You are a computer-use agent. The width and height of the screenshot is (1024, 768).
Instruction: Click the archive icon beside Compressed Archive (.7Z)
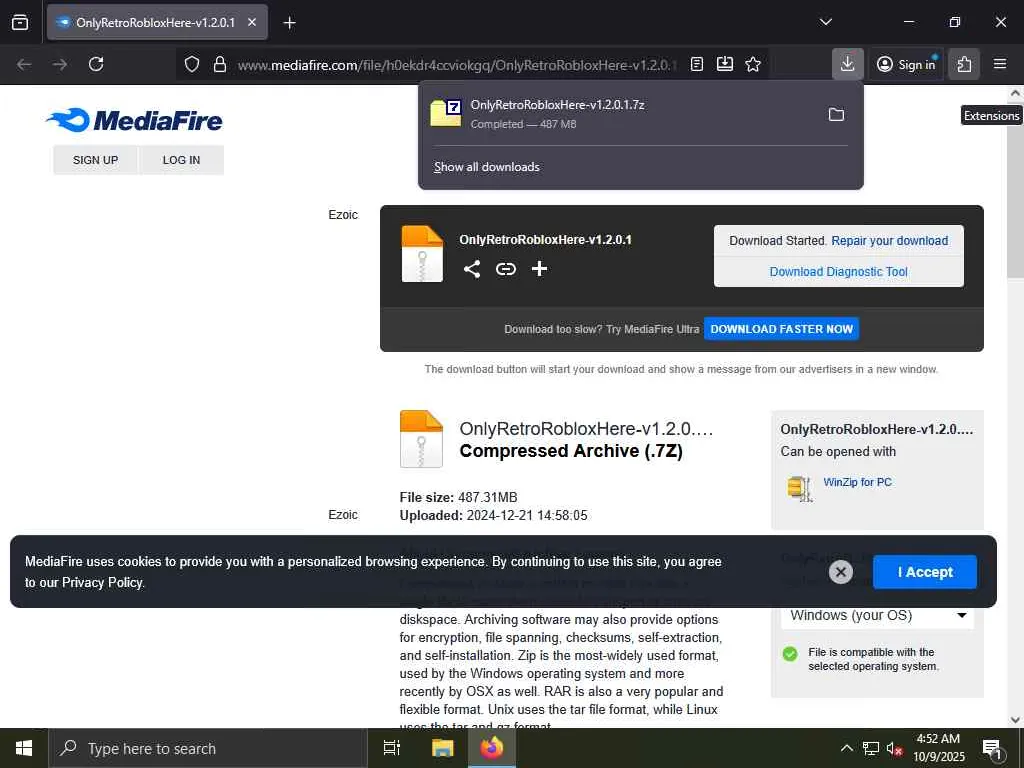(421, 439)
